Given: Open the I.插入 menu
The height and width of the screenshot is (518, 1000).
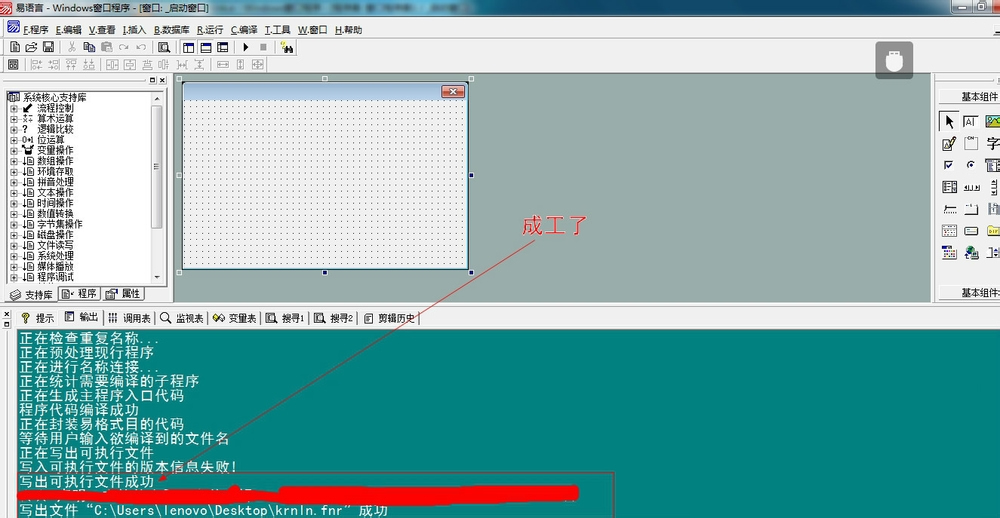Looking at the screenshot, I should point(134,30).
